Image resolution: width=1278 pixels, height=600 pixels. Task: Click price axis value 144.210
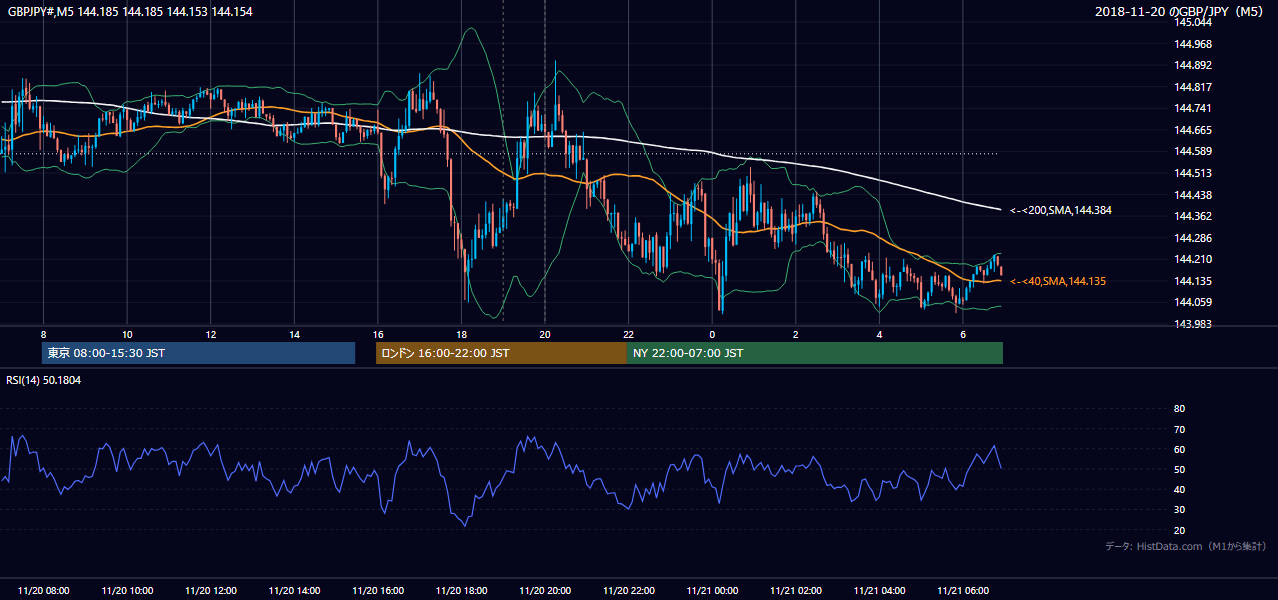tap(1193, 260)
